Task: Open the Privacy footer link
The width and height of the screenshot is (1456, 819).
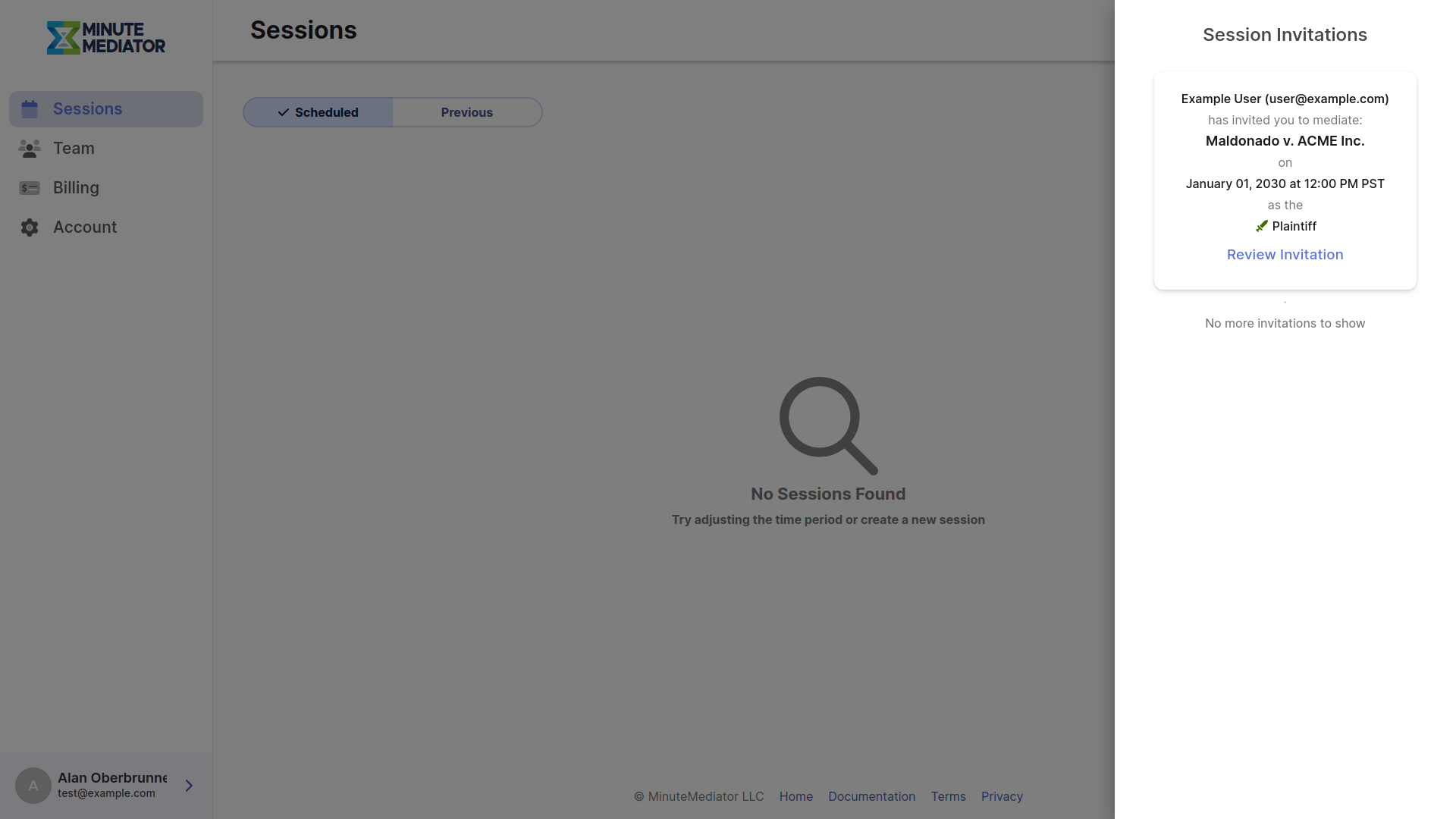Action: [x=1002, y=796]
